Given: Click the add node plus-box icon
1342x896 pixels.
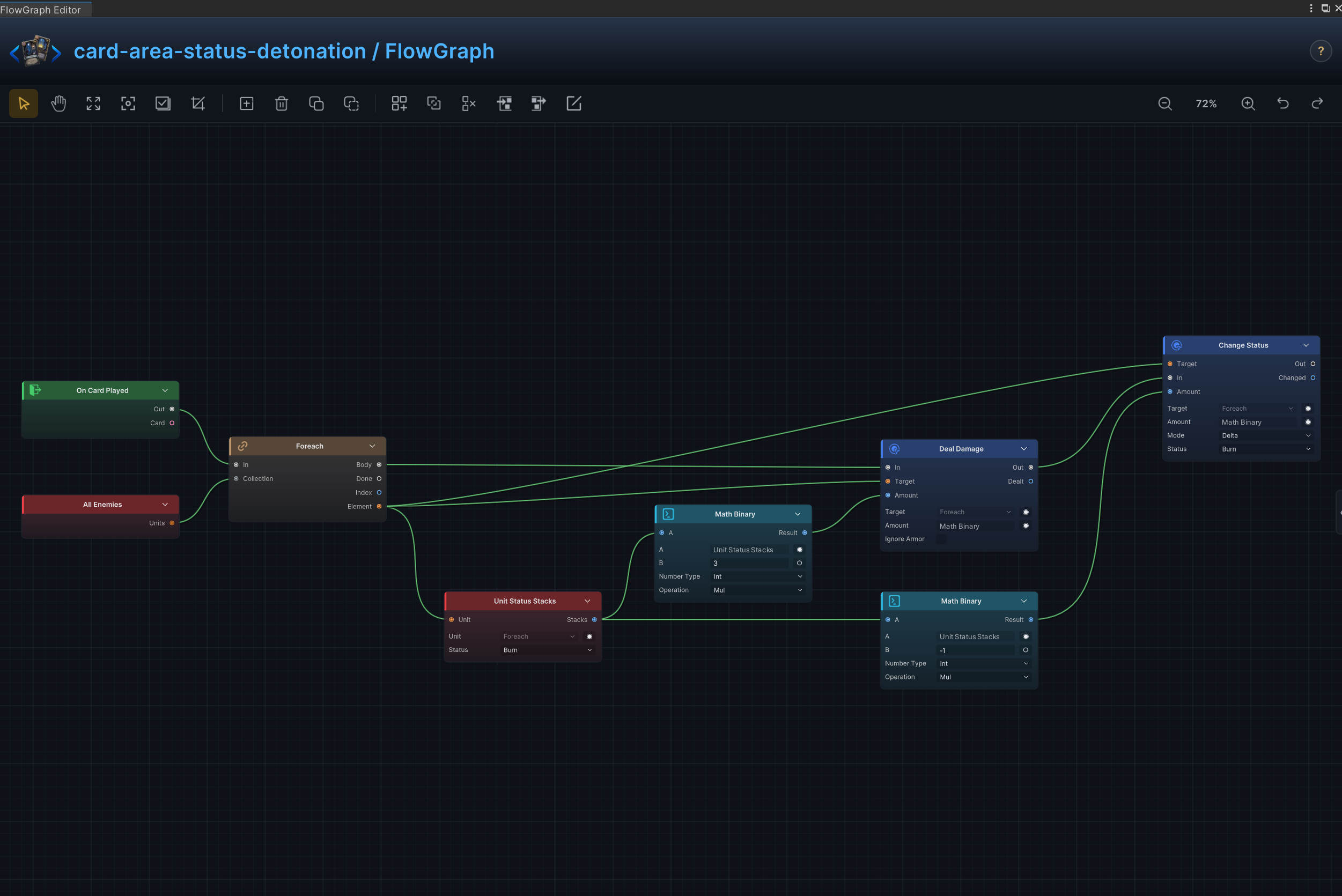Looking at the screenshot, I should [x=246, y=103].
